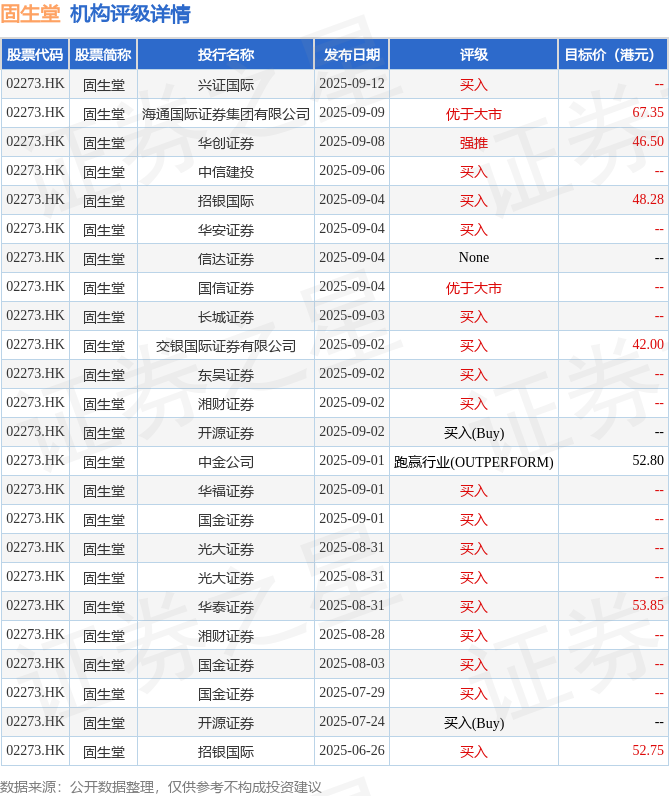Click target price 42.00

[x=648, y=344]
